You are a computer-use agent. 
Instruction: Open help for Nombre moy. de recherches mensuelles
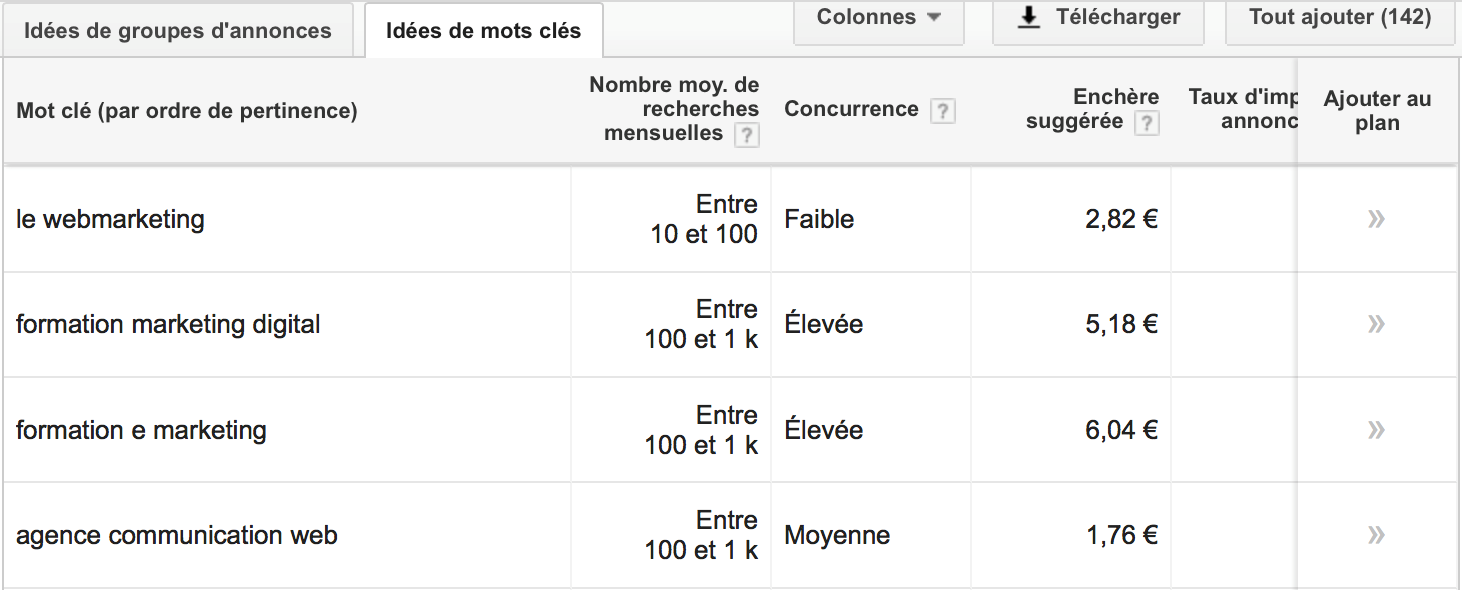746,135
